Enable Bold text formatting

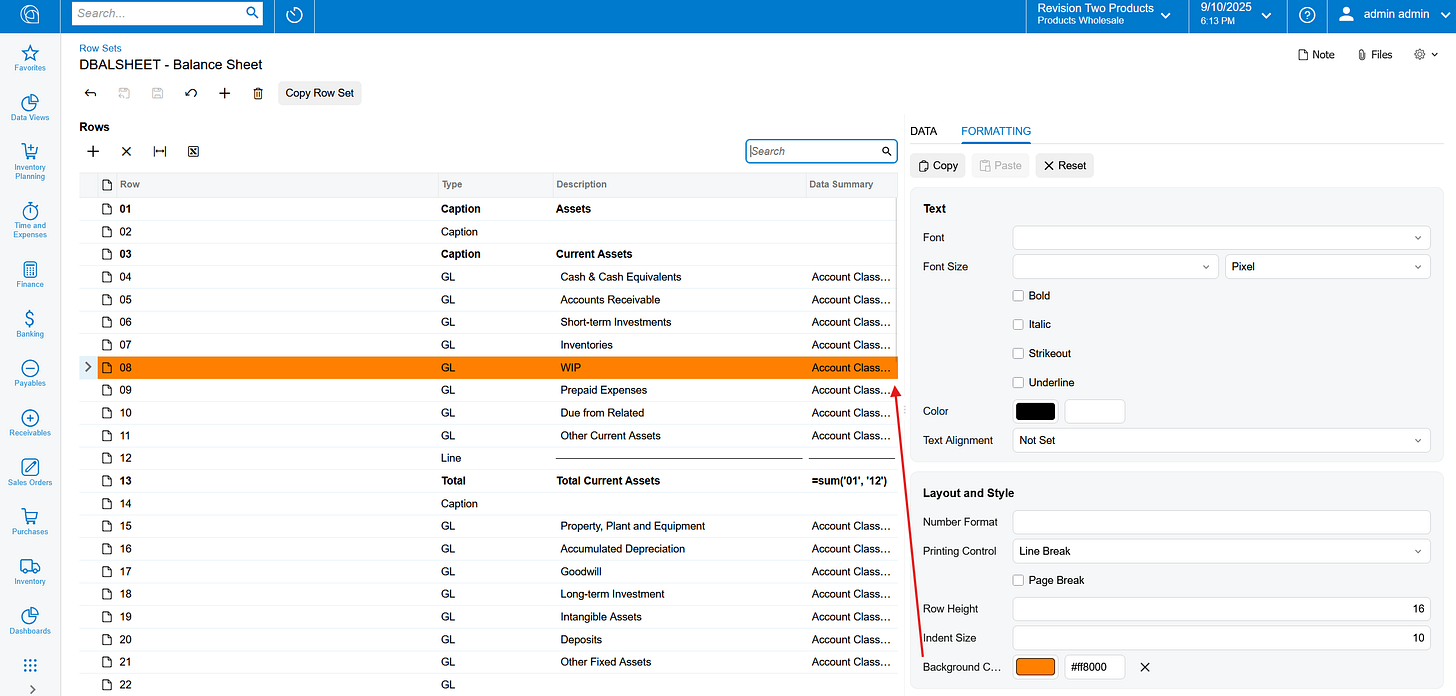[1017, 295]
